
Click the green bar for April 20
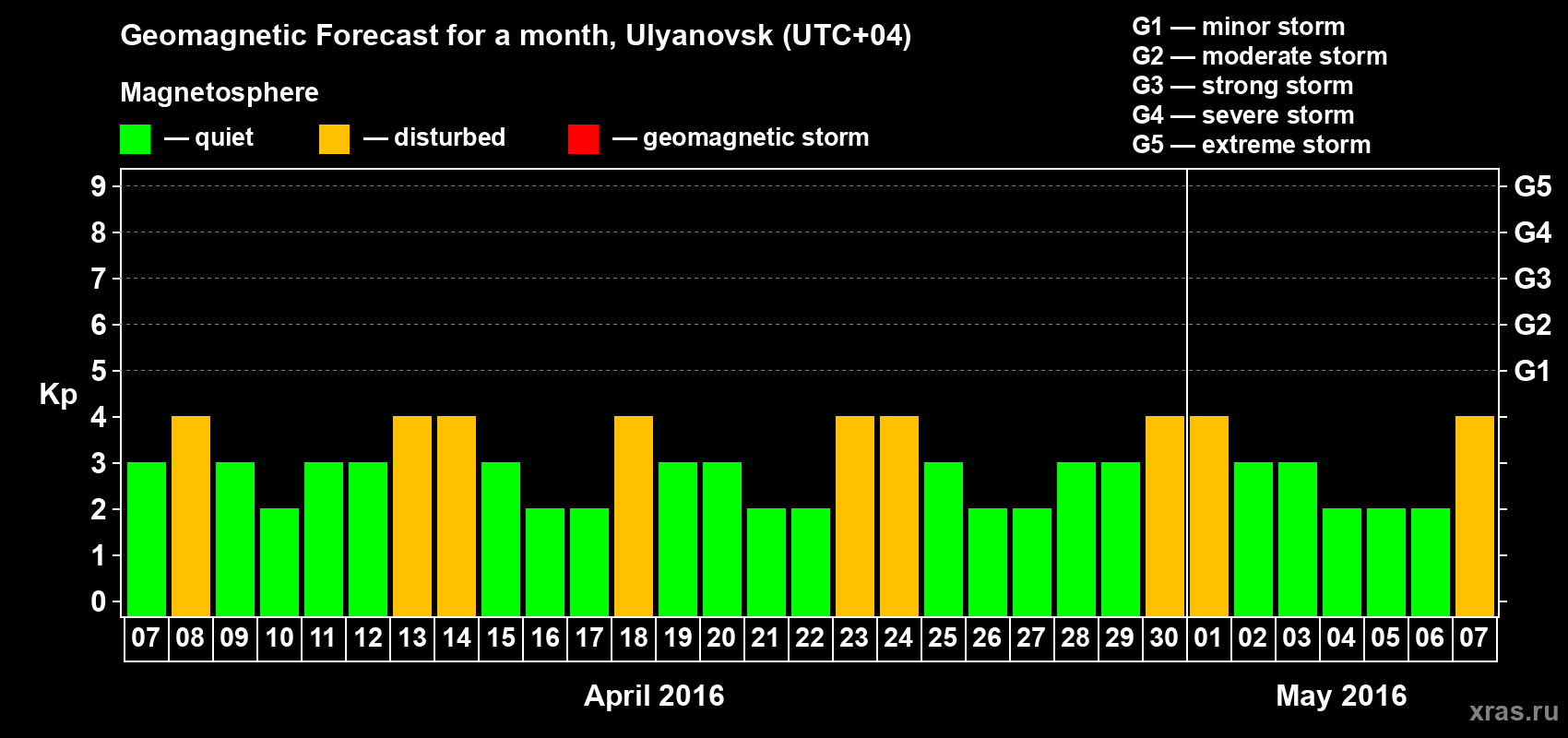pyautogui.click(x=722, y=540)
